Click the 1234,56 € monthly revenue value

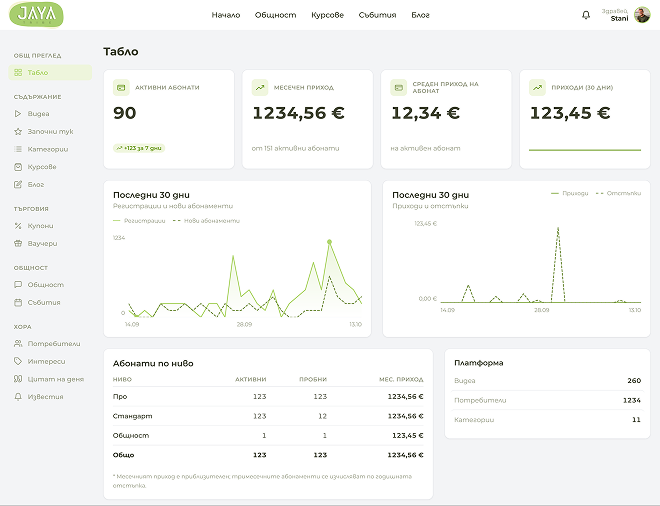click(x=298, y=113)
